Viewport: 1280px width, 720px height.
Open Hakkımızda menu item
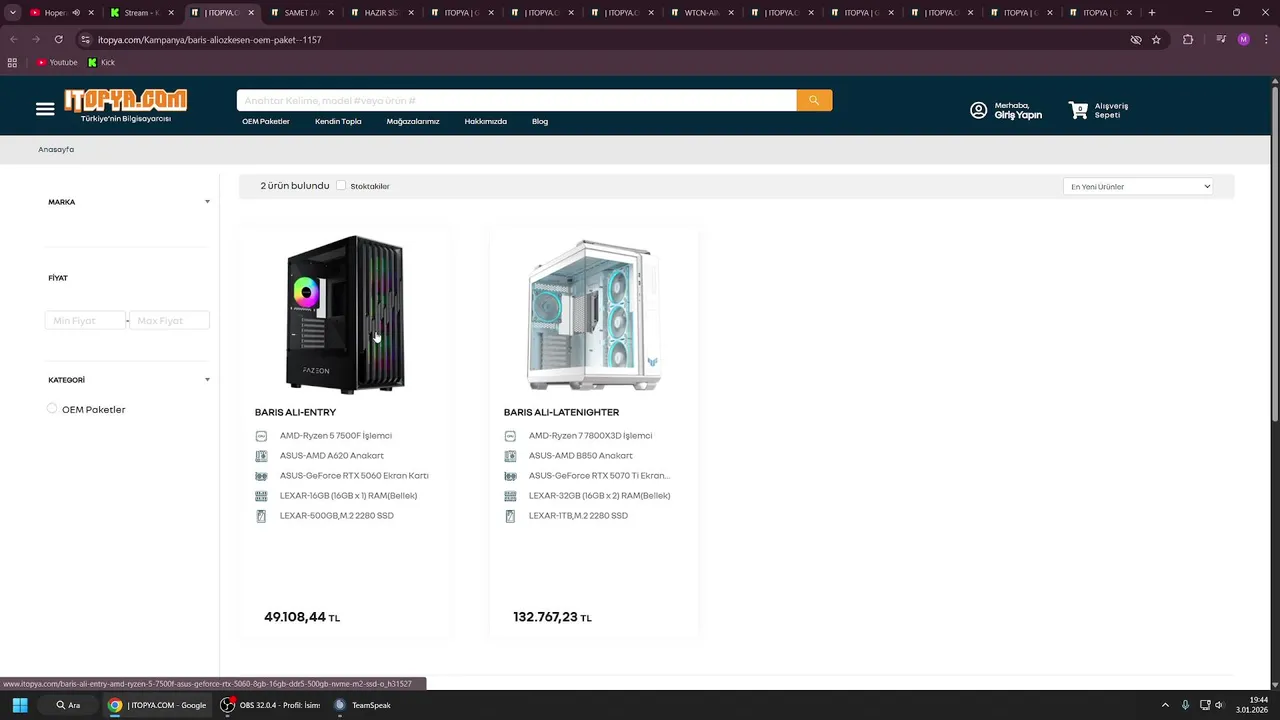click(x=486, y=121)
